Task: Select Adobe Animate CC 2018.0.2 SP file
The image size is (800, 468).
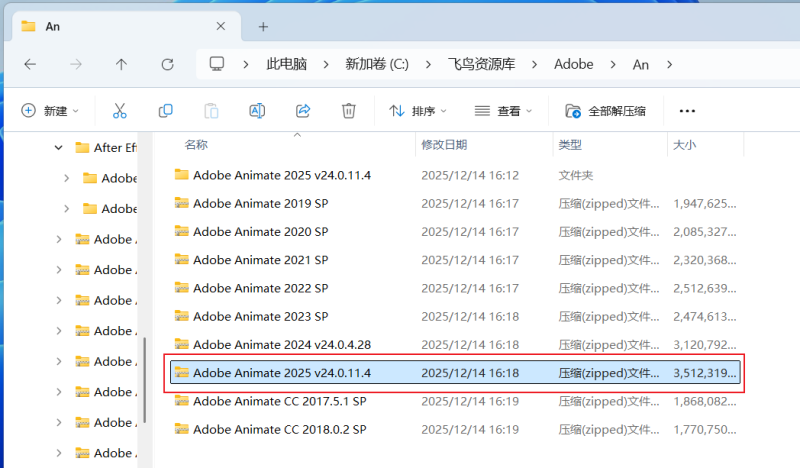Action: (456, 429)
